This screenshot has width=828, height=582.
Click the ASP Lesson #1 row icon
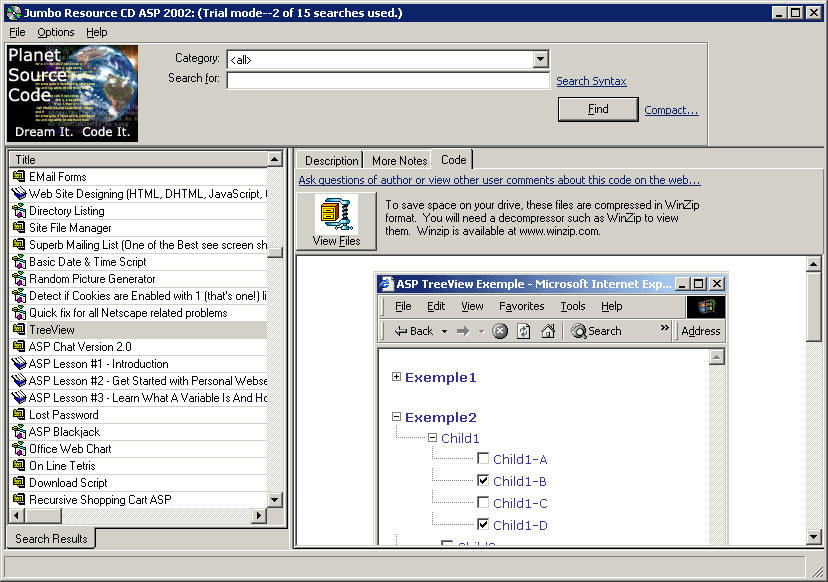coord(19,363)
